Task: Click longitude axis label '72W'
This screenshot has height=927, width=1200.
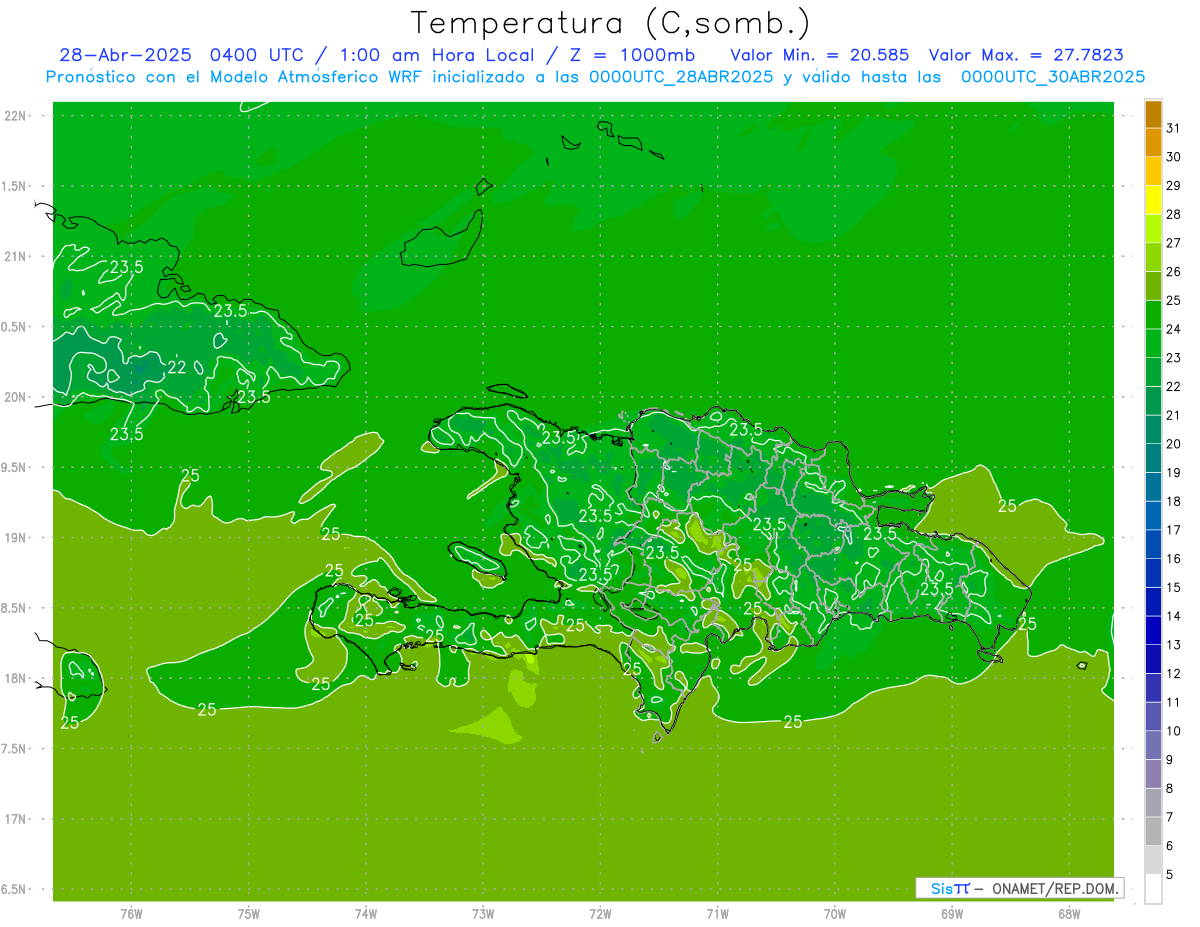Action: pos(600,914)
